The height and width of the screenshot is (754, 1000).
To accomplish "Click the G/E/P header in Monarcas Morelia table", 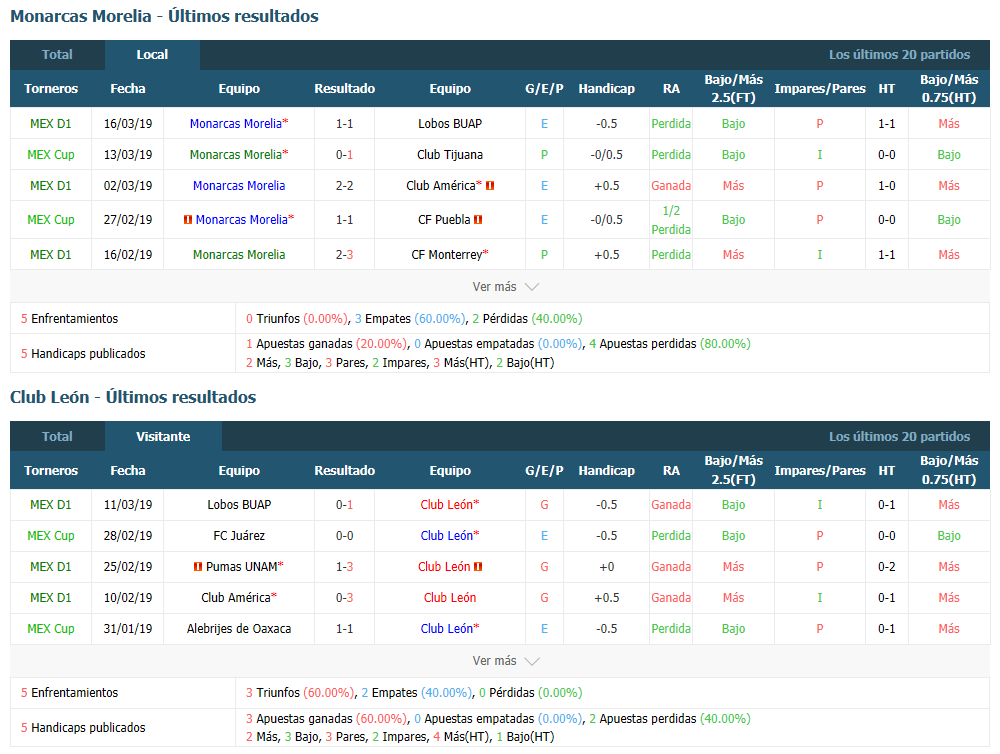I will click(544, 89).
